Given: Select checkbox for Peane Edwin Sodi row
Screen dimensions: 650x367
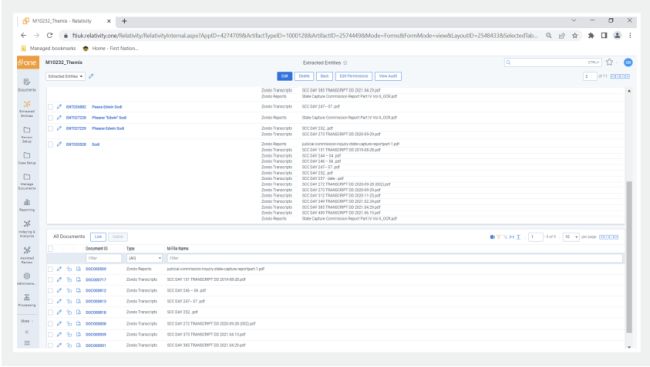Looking at the screenshot, I should click(x=51, y=107).
